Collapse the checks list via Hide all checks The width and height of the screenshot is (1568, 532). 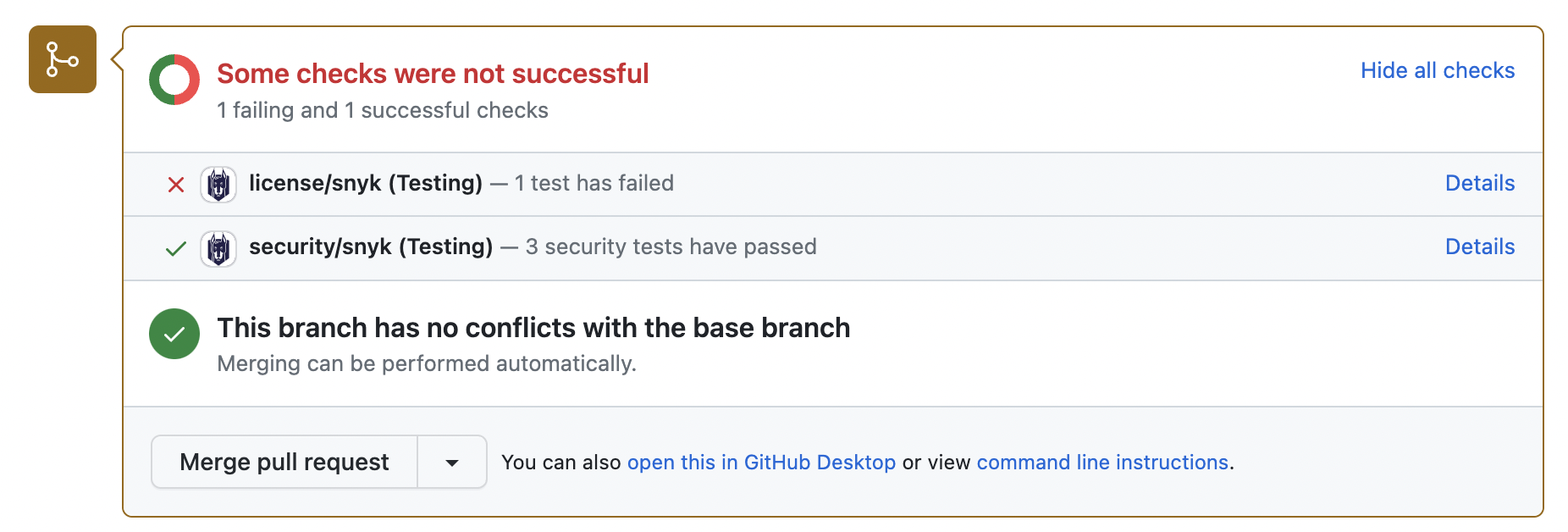(x=1437, y=70)
